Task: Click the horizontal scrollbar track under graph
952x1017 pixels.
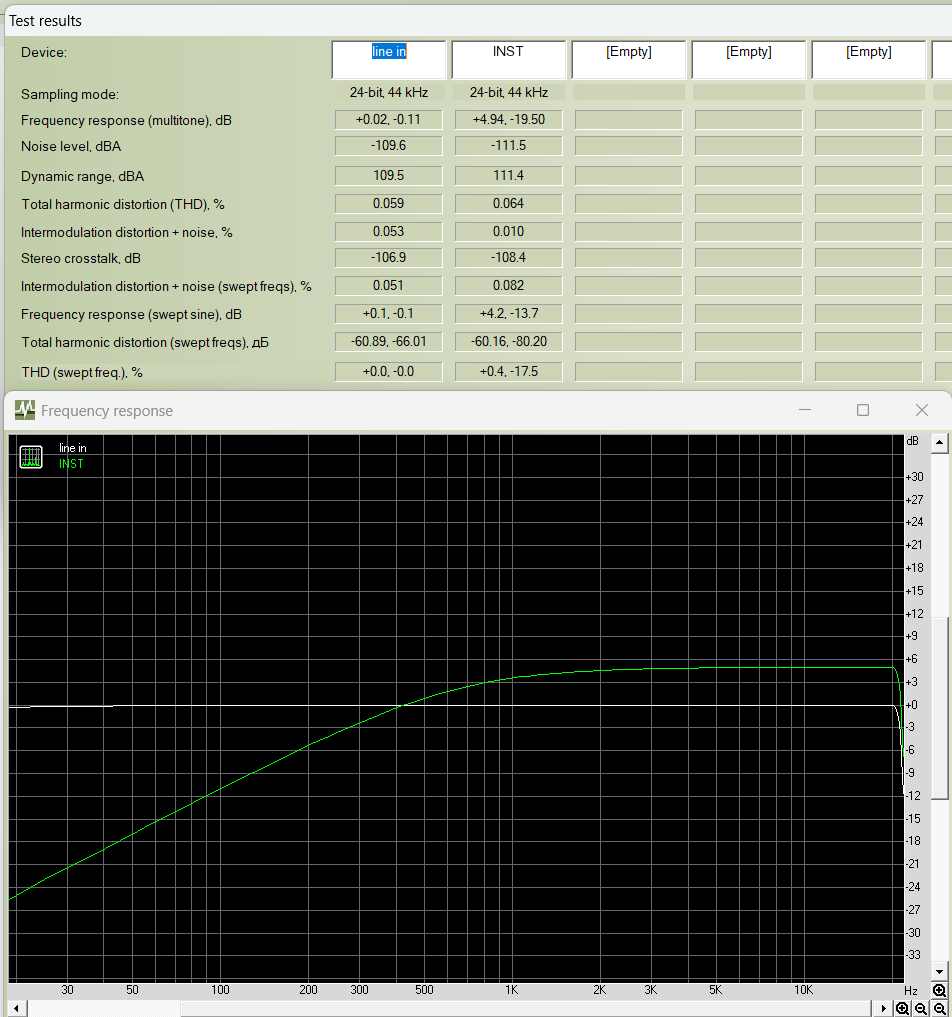Action: tap(450, 1009)
